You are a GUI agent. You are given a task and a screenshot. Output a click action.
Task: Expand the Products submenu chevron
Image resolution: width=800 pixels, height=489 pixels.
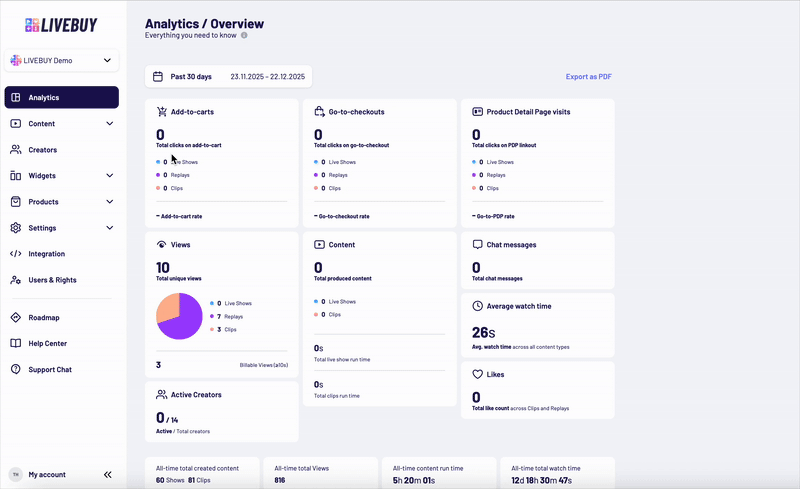109,202
